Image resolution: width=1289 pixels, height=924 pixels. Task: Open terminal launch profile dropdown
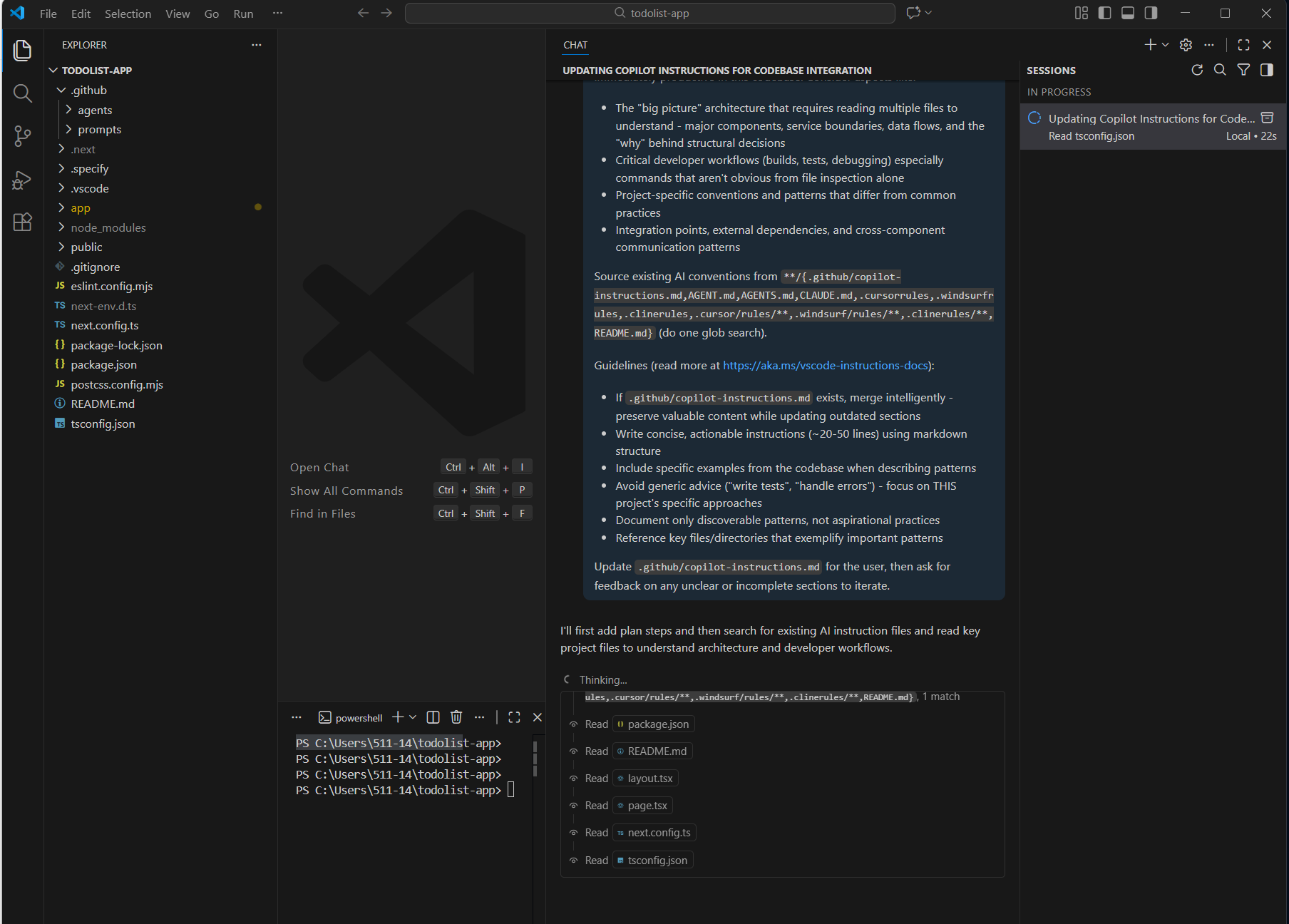click(x=413, y=717)
